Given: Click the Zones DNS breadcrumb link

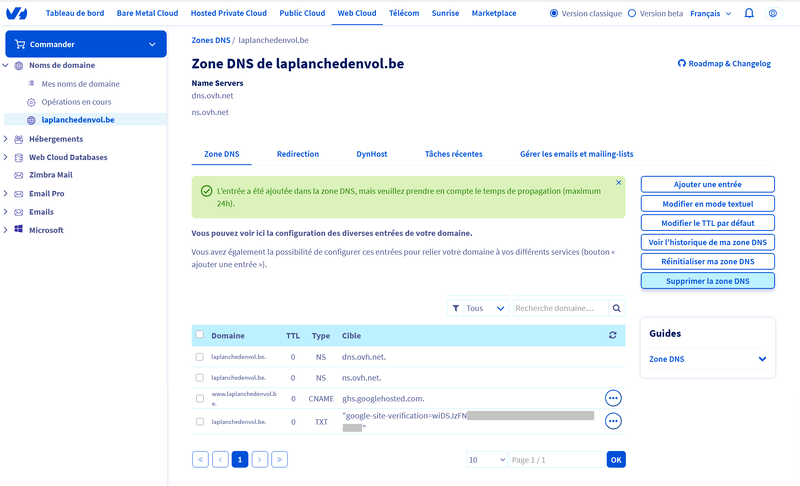Looking at the screenshot, I should [x=211, y=40].
